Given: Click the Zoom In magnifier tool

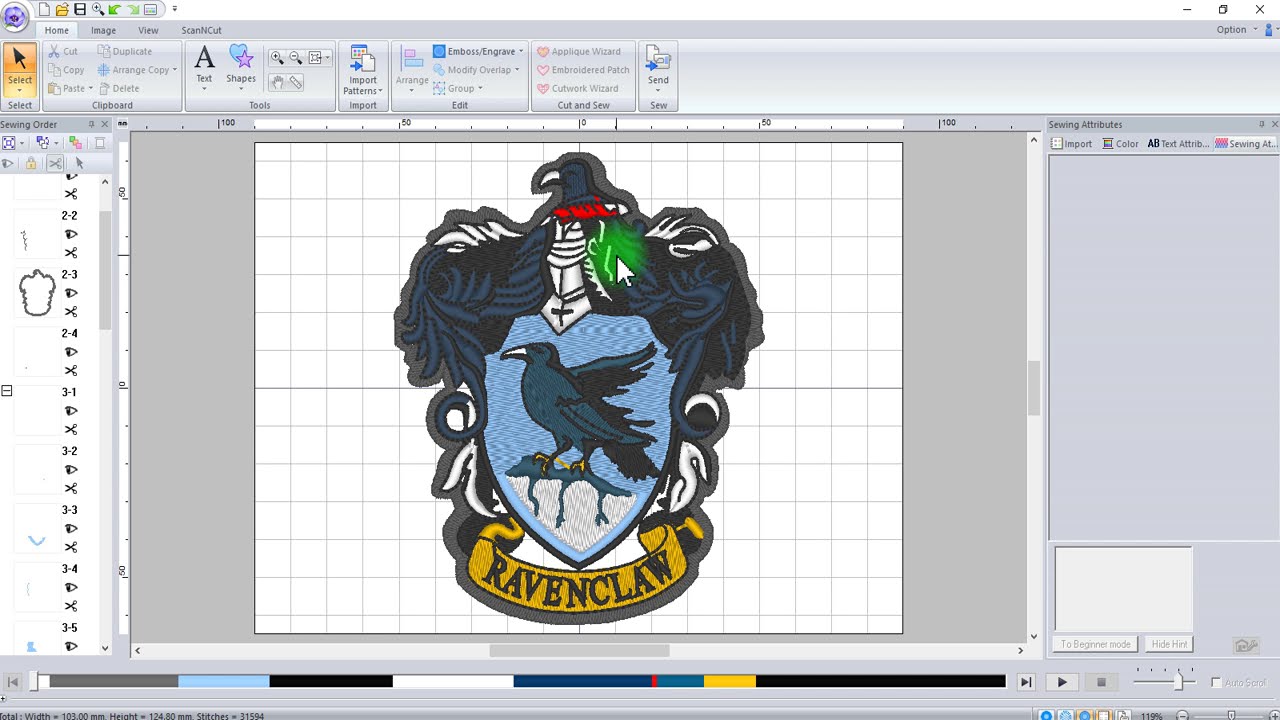Looking at the screenshot, I should click(x=276, y=58).
